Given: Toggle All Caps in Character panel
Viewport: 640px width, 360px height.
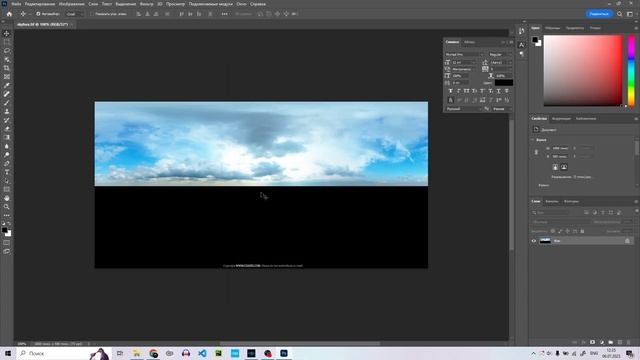Looking at the screenshot, I should pos(467,91).
